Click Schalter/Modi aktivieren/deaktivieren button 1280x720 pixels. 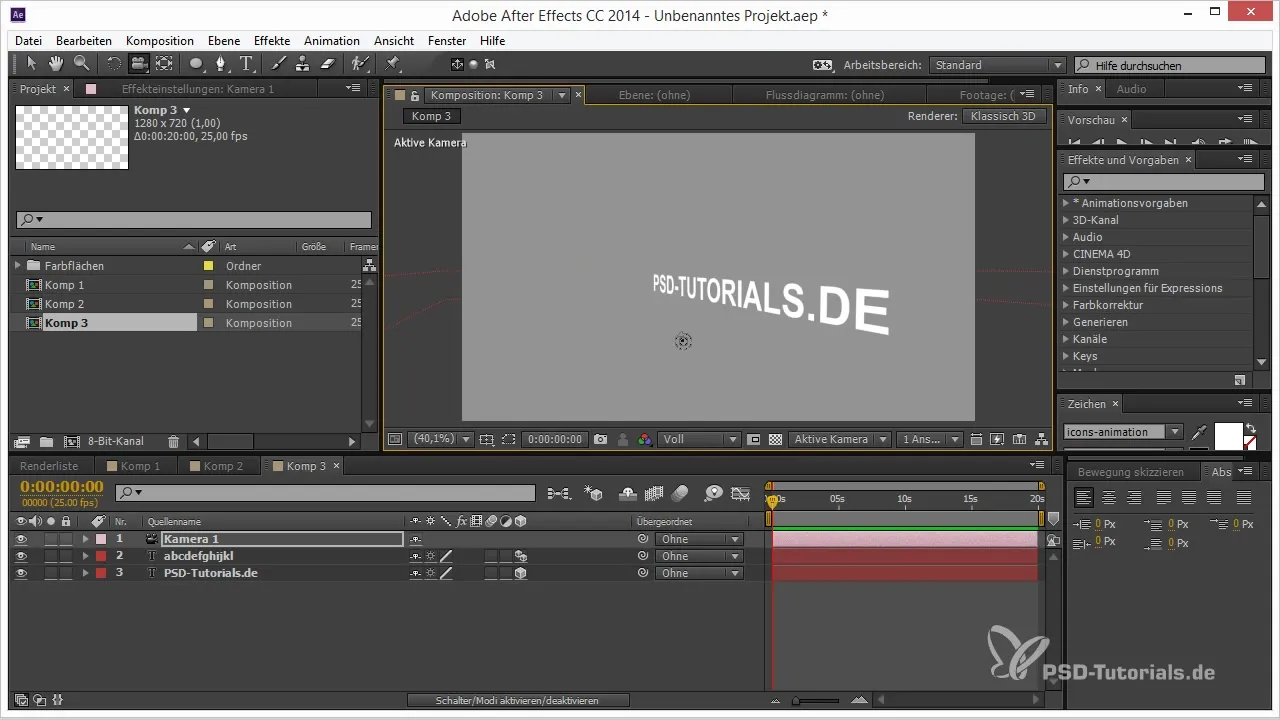tap(518, 700)
